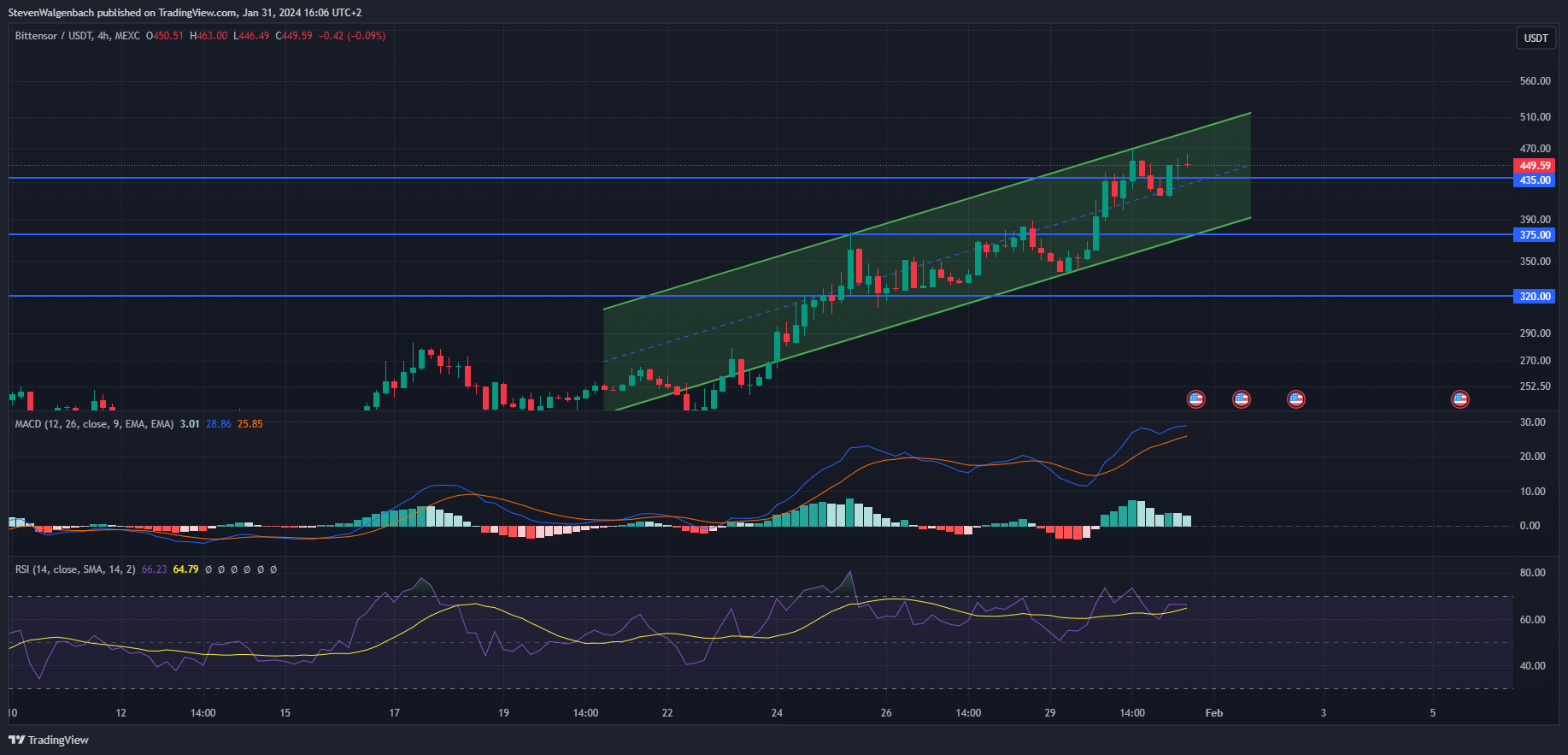Click the blue 320.00 price line label
Viewport: 1568px width, 755px height.
[x=1535, y=297]
